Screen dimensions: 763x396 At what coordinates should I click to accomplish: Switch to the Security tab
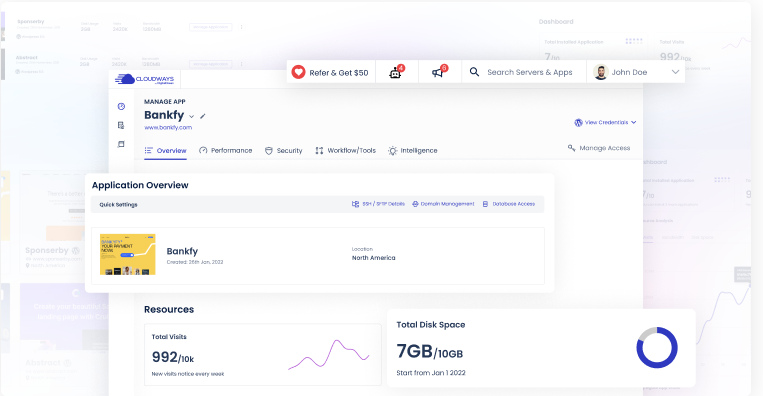coord(283,151)
